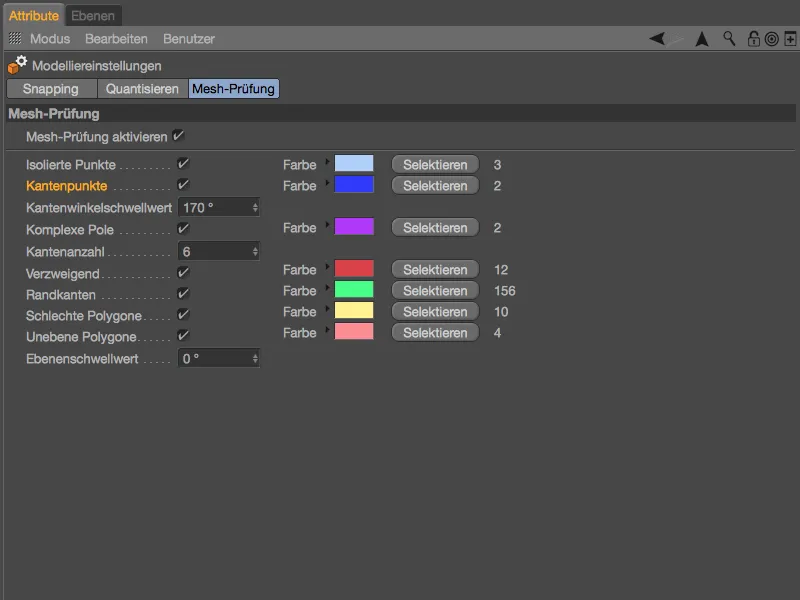
Task: Click the Randkanten count 156
Action: pyautogui.click(x=505, y=291)
